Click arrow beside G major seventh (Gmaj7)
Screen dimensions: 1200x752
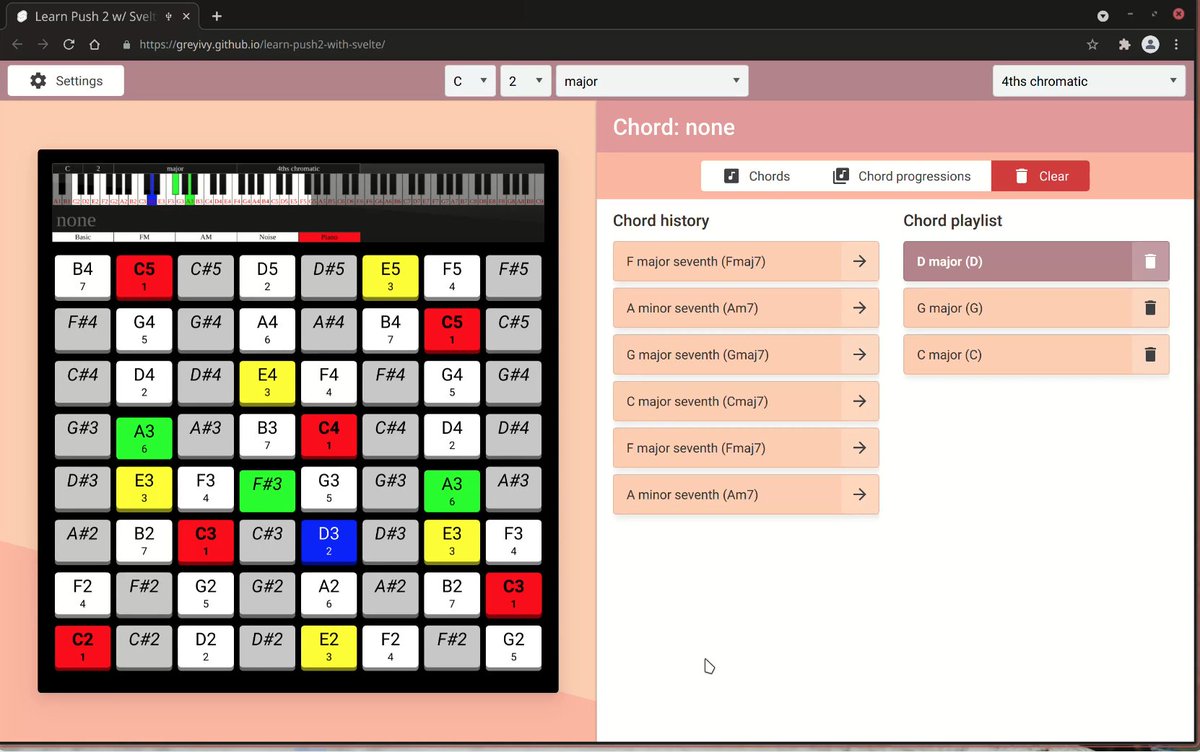pos(859,354)
